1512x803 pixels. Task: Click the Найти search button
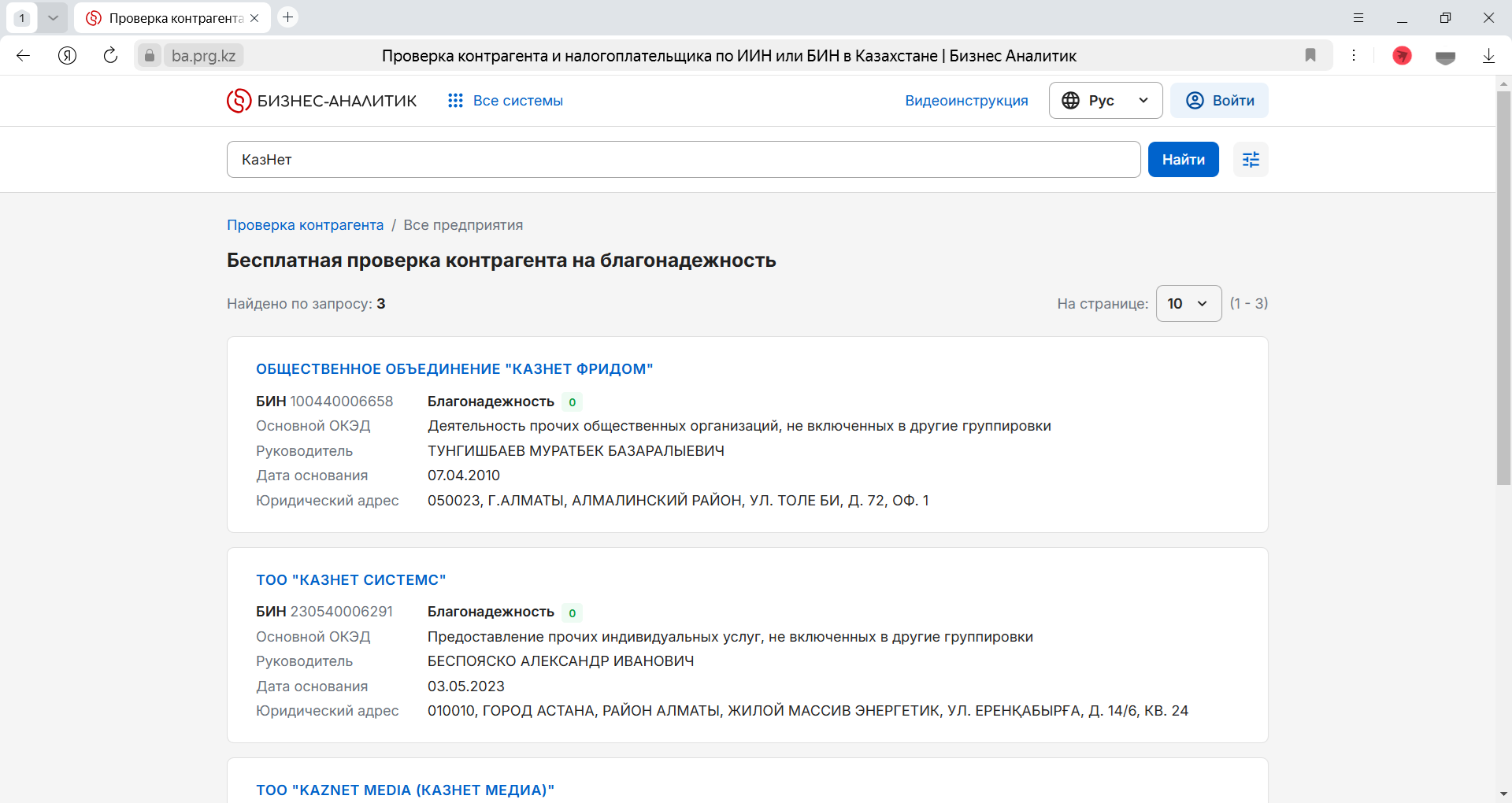(1183, 159)
